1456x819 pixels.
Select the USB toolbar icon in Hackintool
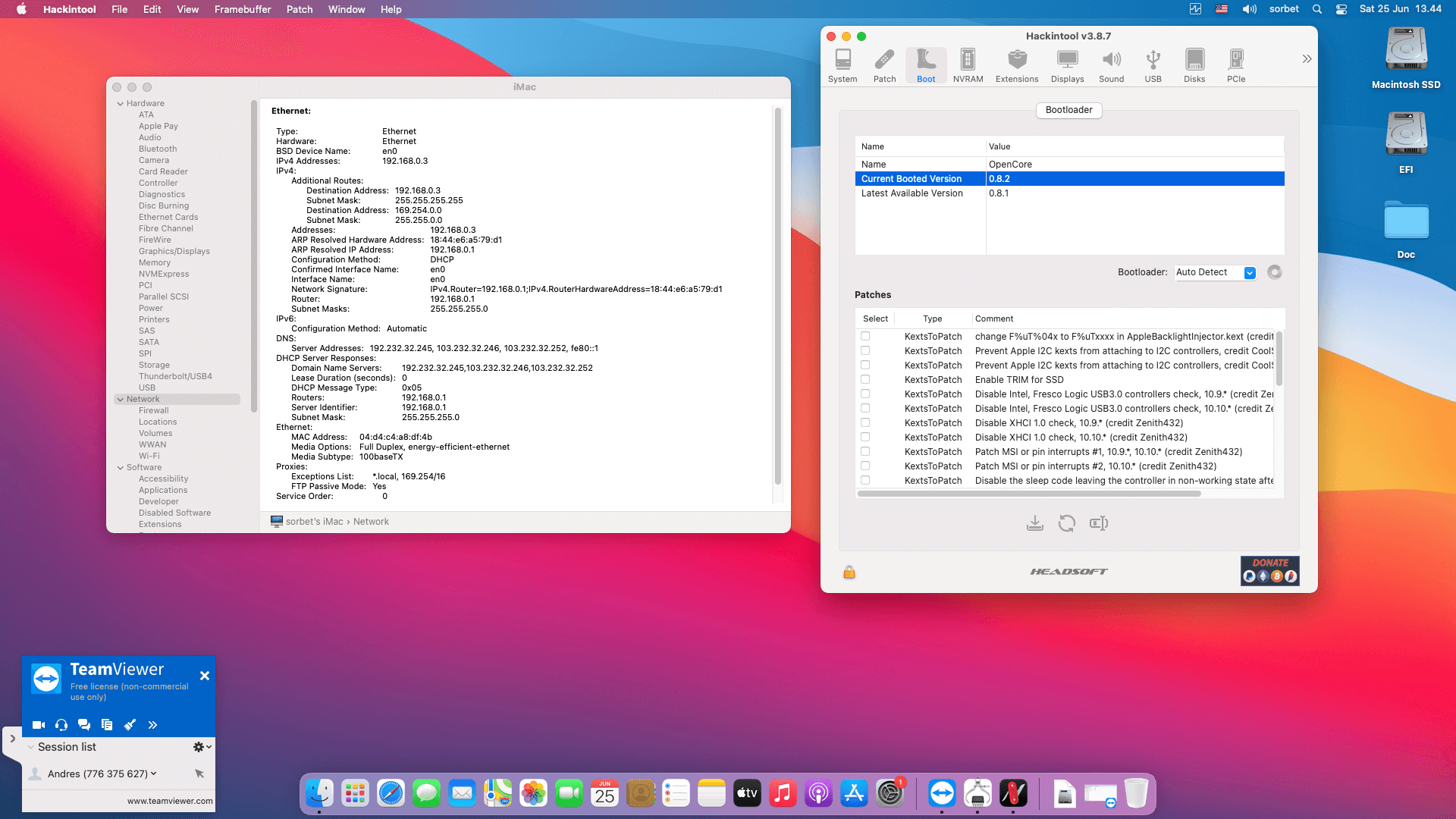pos(1153,65)
